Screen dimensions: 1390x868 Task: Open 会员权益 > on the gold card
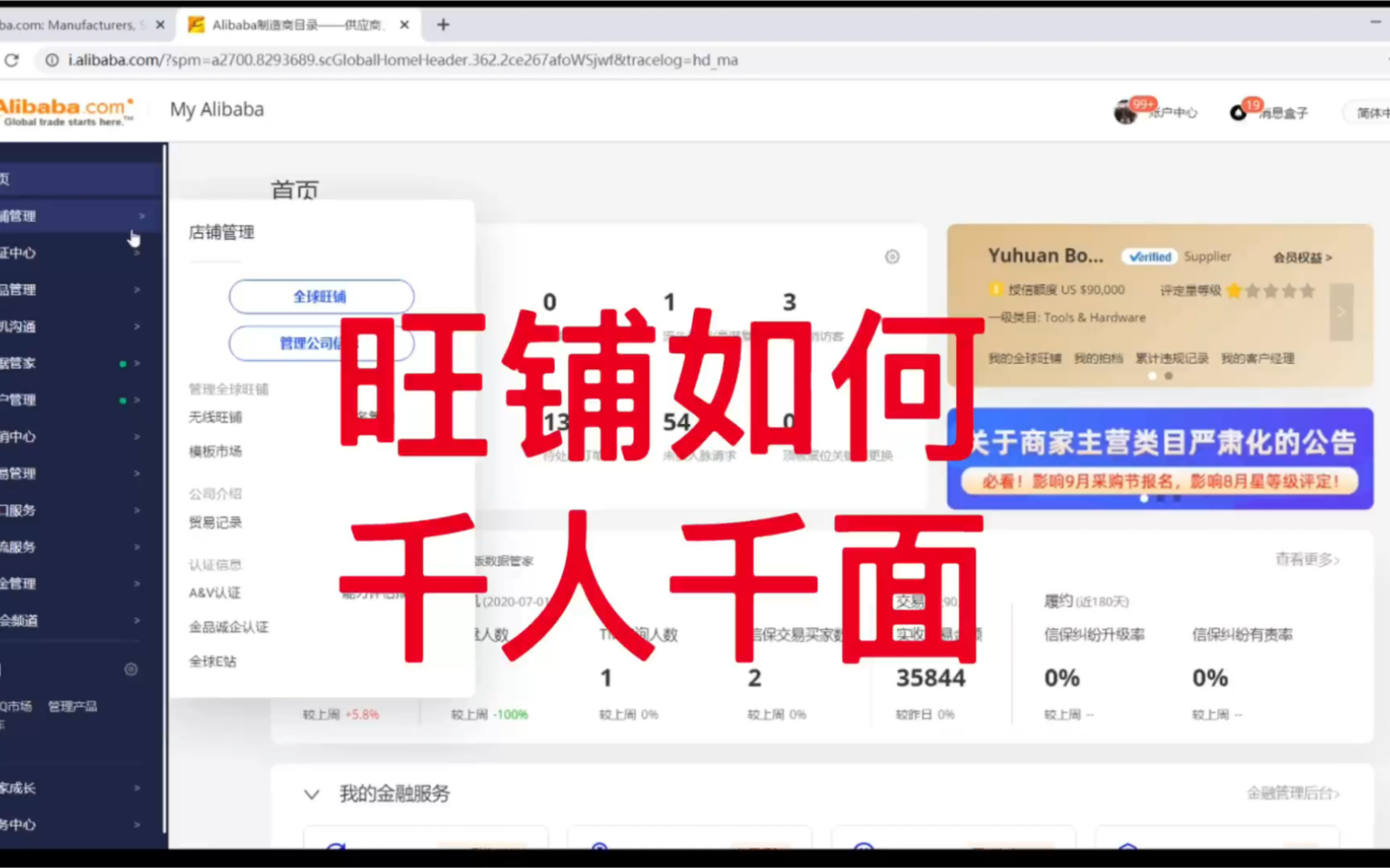[1303, 257]
